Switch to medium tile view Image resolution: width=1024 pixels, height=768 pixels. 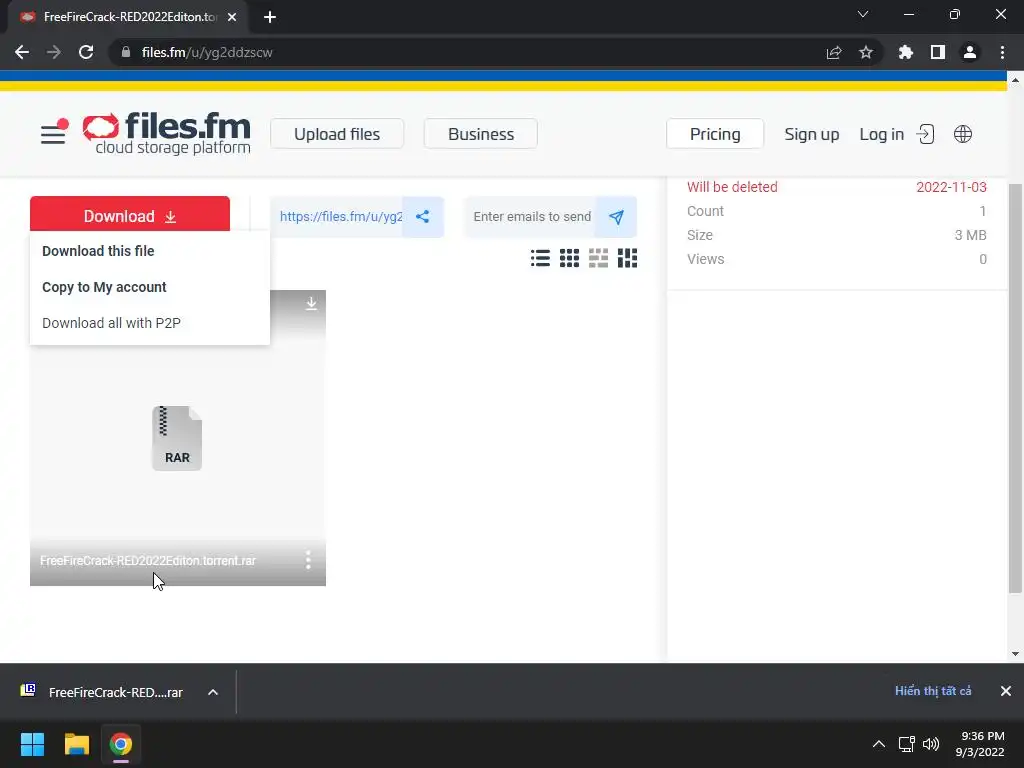coord(598,258)
